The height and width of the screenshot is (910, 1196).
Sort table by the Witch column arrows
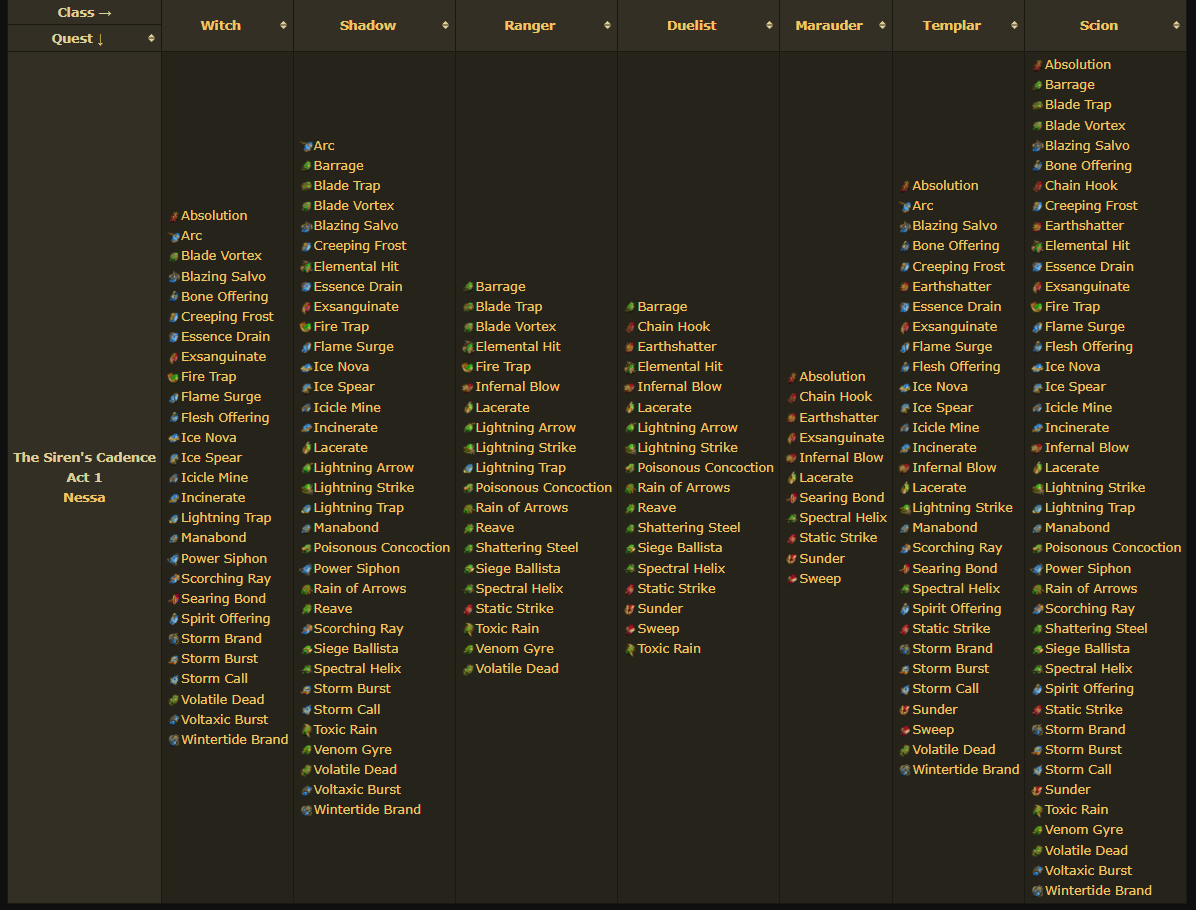point(283,25)
